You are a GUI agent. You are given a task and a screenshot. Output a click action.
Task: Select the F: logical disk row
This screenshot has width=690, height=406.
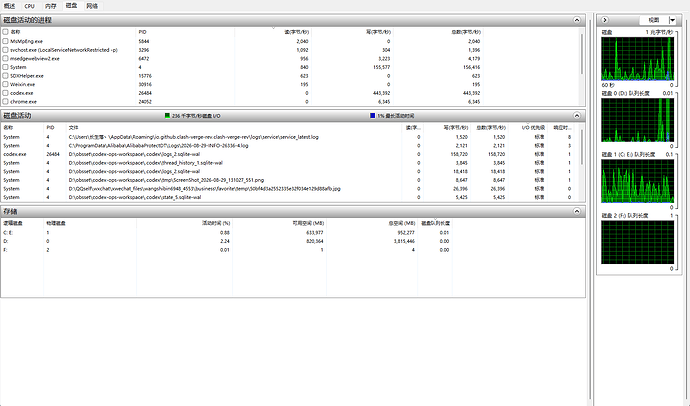(227, 250)
